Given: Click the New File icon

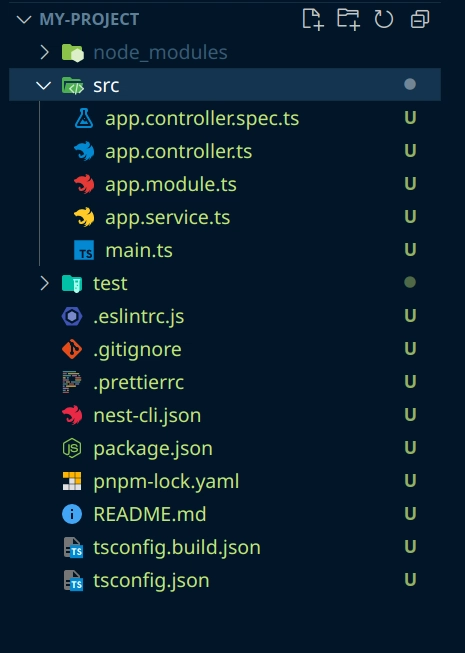Looking at the screenshot, I should [313, 20].
